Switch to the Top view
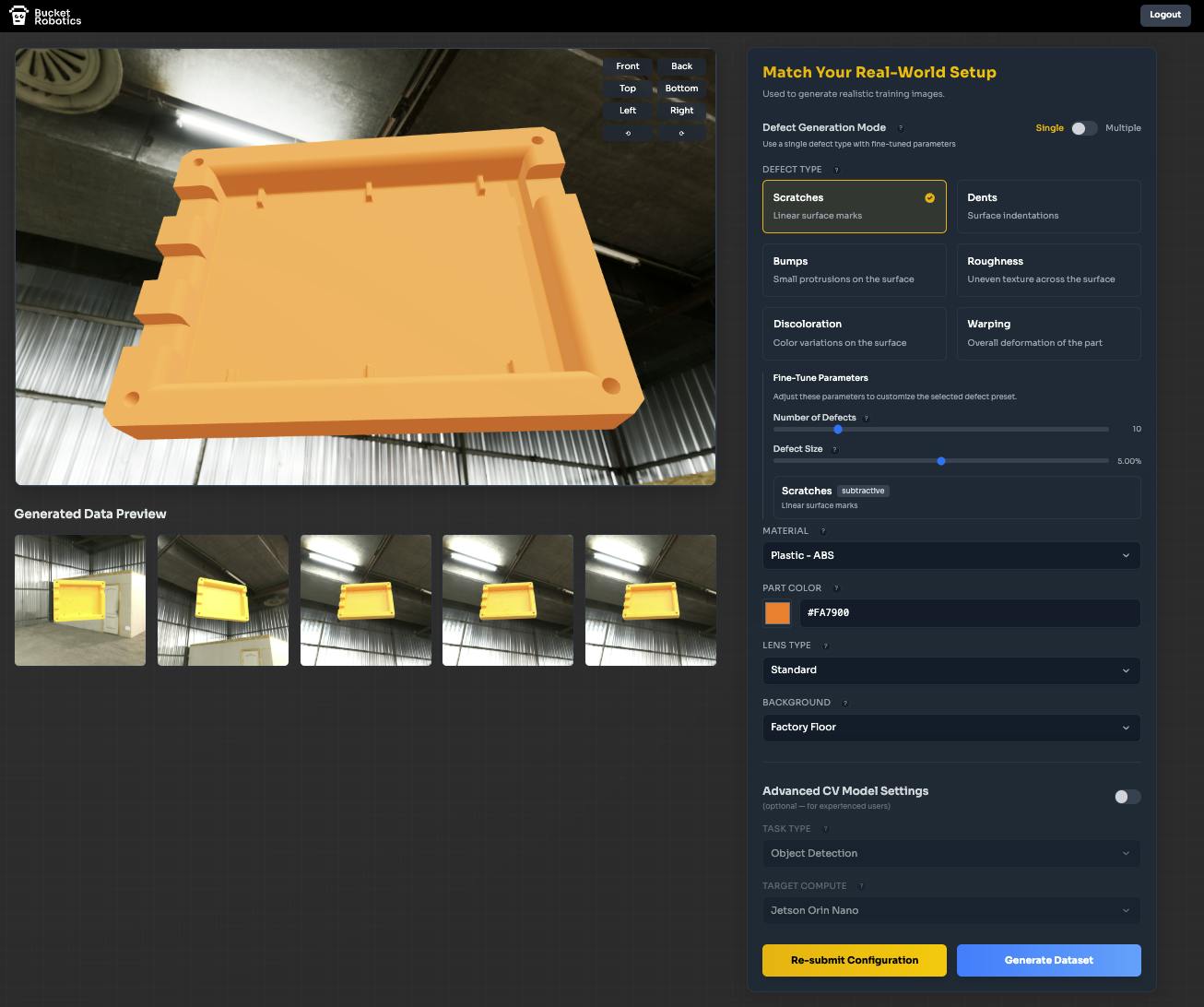Viewport: 1204px width, 1007px height. click(x=627, y=88)
